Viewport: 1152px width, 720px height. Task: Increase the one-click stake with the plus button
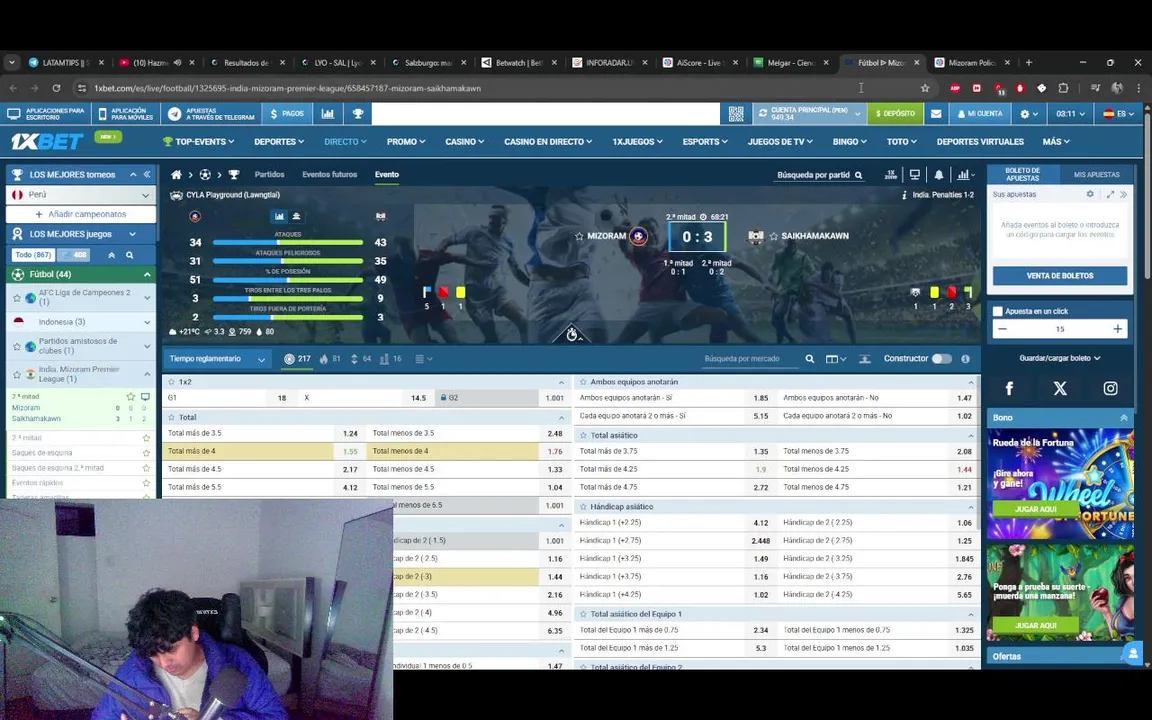click(x=1117, y=329)
